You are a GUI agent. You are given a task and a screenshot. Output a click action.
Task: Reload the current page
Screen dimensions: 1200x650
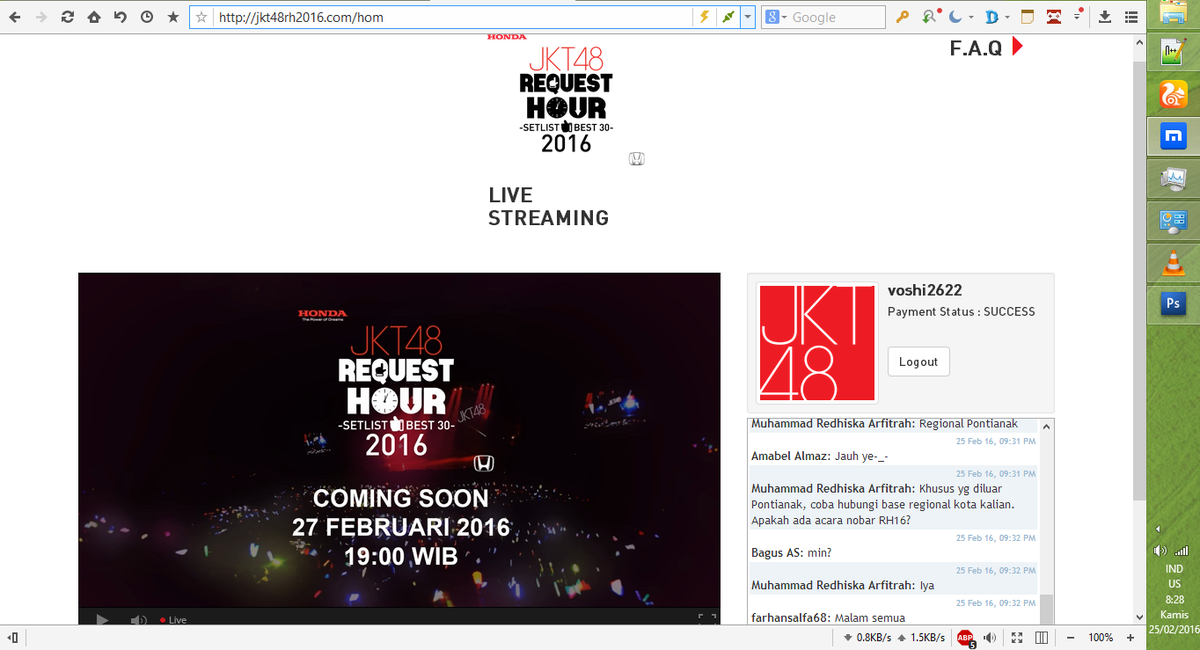pyautogui.click(x=68, y=17)
